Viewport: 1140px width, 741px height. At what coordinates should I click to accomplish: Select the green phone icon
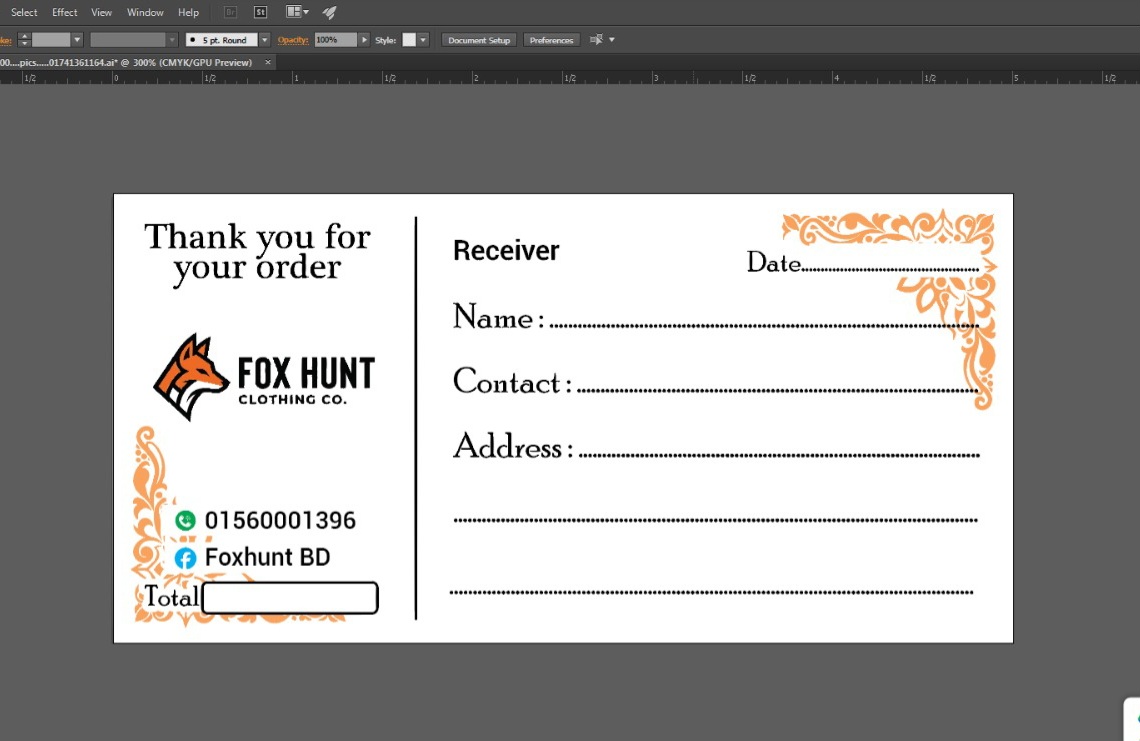click(185, 520)
